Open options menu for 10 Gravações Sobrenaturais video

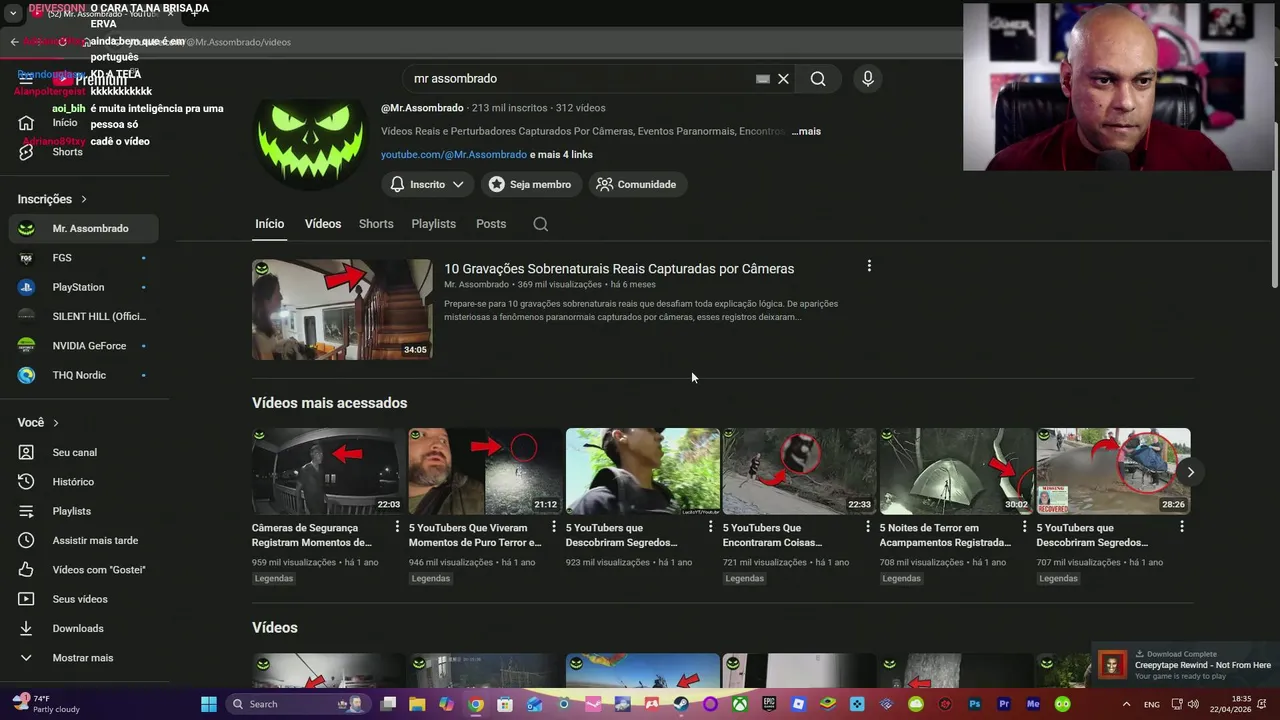click(869, 266)
